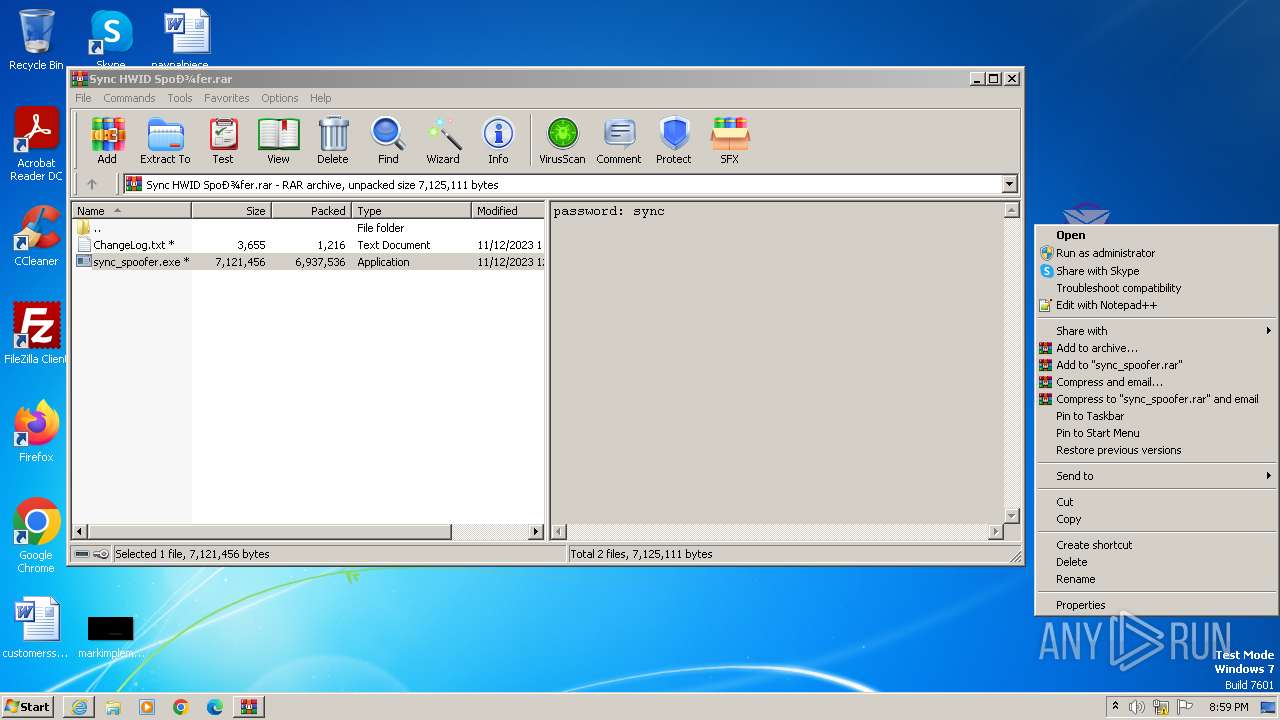Sort by the Modified column header
The width and height of the screenshot is (1280, 720).
(x=508, y=211)
